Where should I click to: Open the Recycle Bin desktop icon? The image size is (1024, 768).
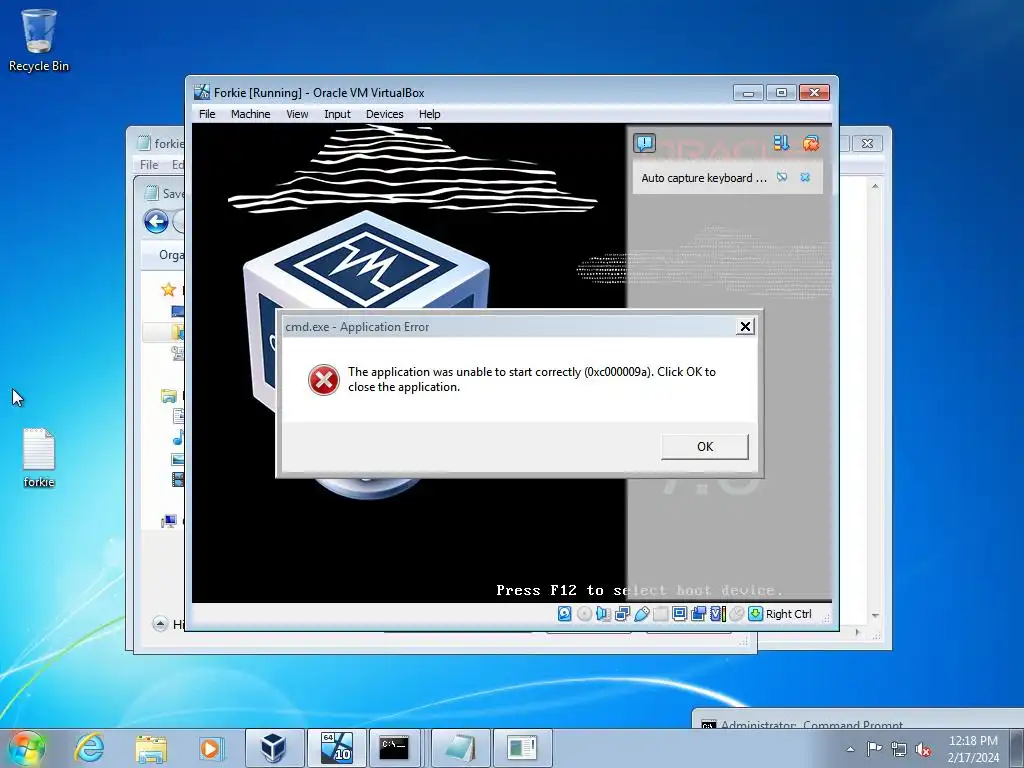click(x=39, y=40)
